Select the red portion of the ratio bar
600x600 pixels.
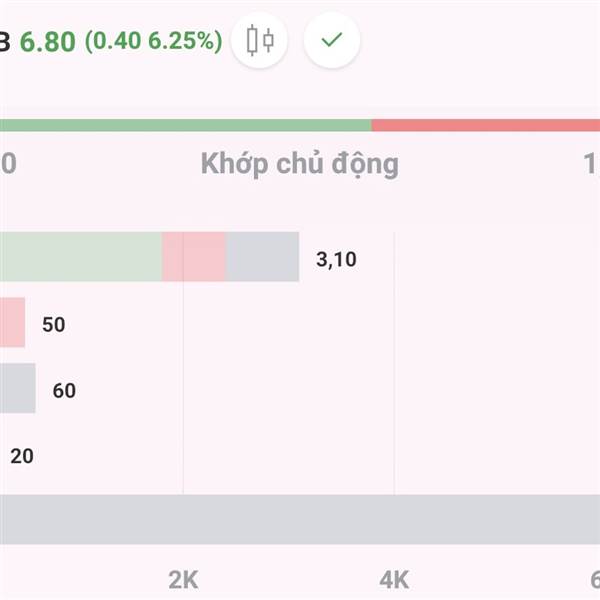[x=486, y=126]
